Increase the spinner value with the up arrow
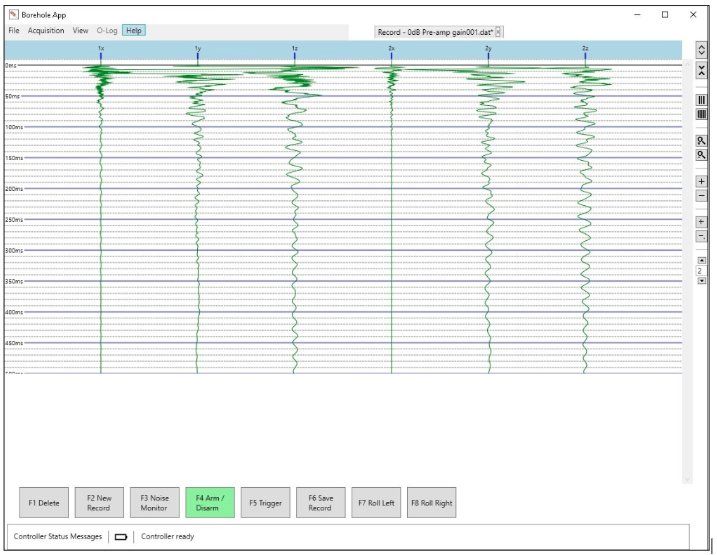 [702, 261]
